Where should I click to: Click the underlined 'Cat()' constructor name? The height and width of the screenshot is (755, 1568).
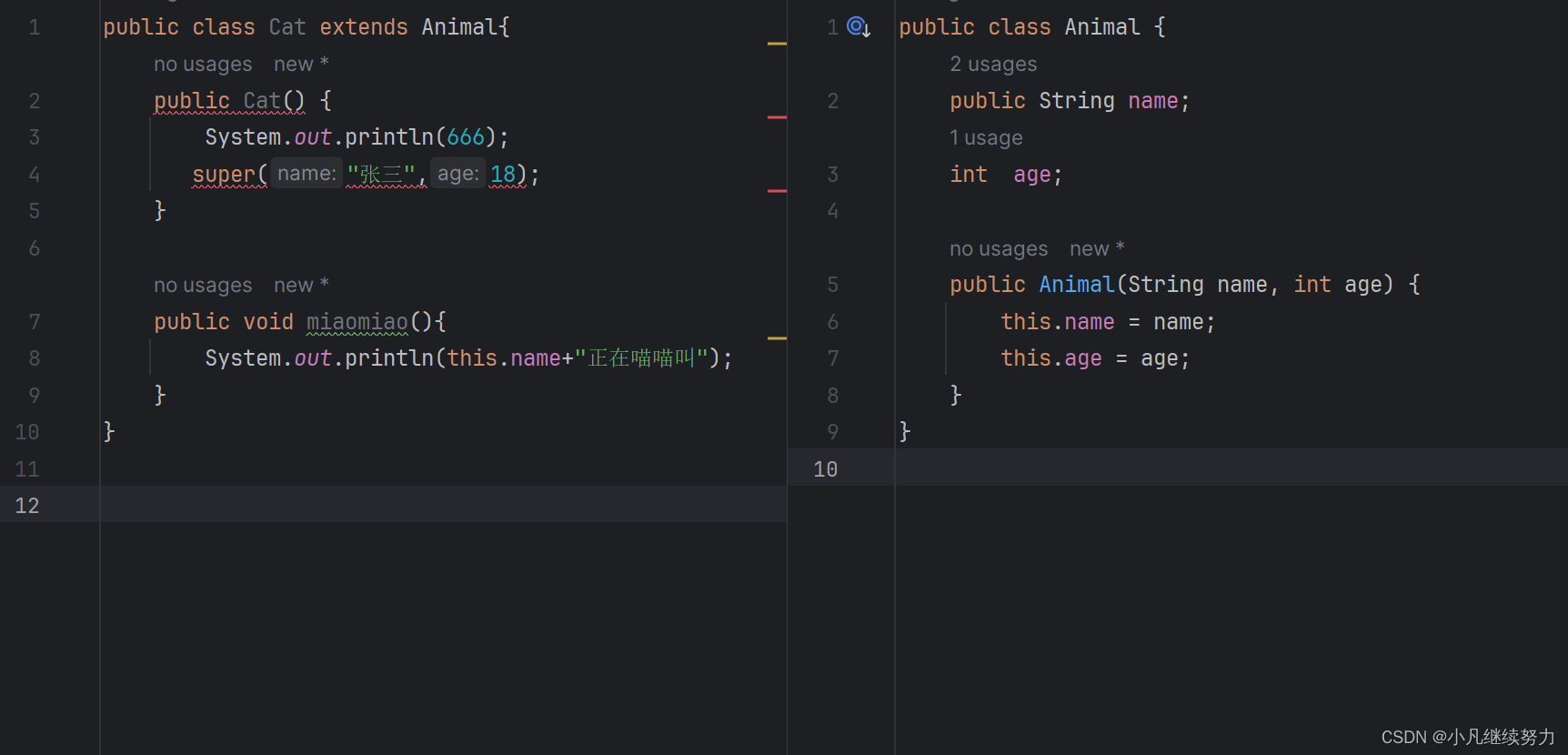[x=274, y=101]
